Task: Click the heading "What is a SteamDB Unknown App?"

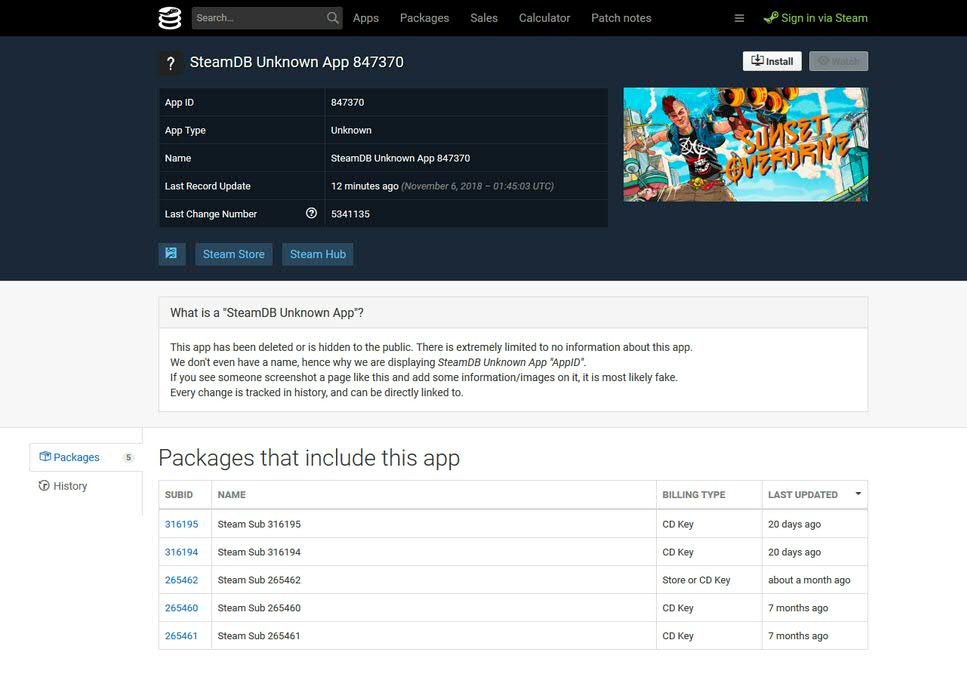Action: point(266,313)
